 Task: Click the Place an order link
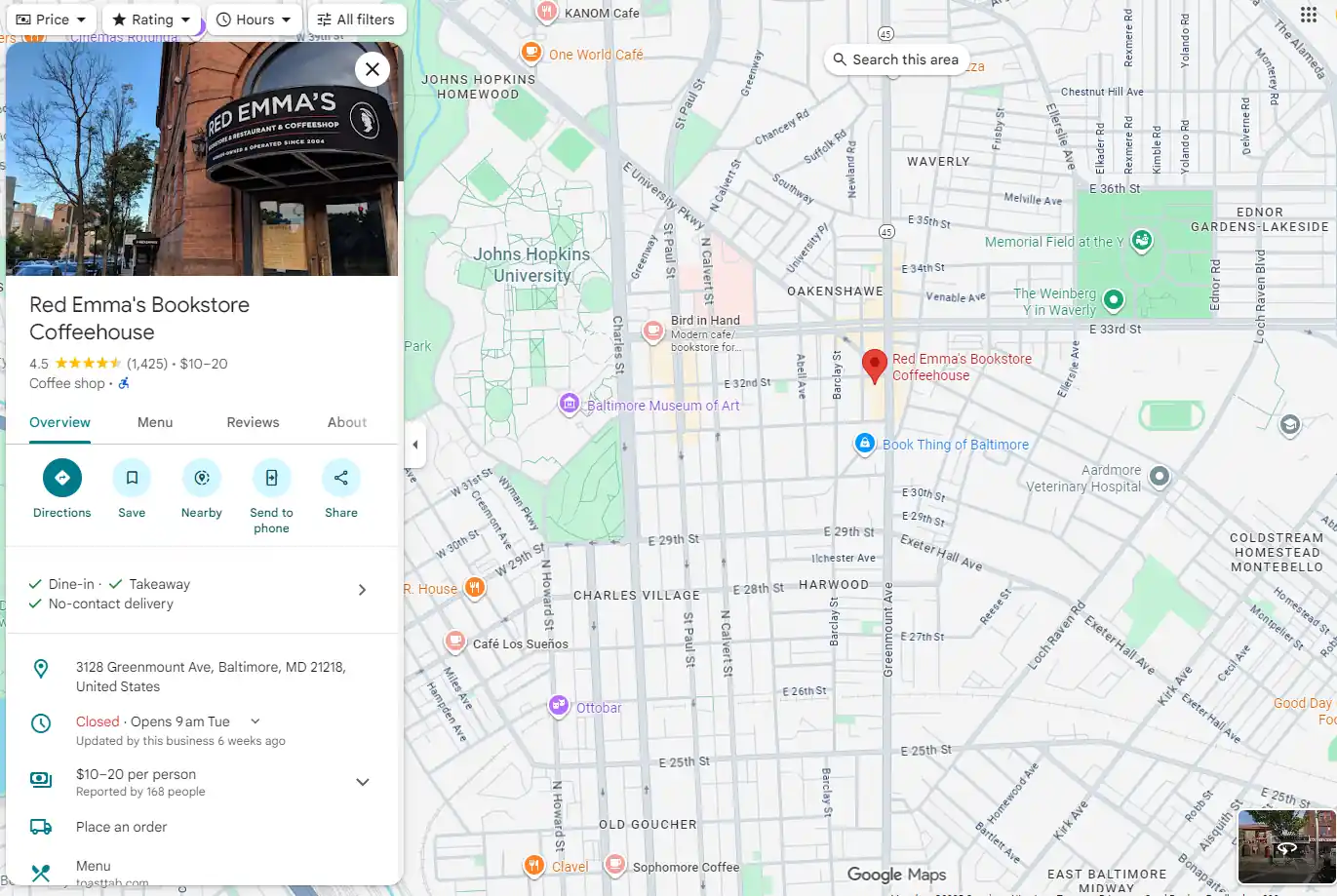point(121,827)
